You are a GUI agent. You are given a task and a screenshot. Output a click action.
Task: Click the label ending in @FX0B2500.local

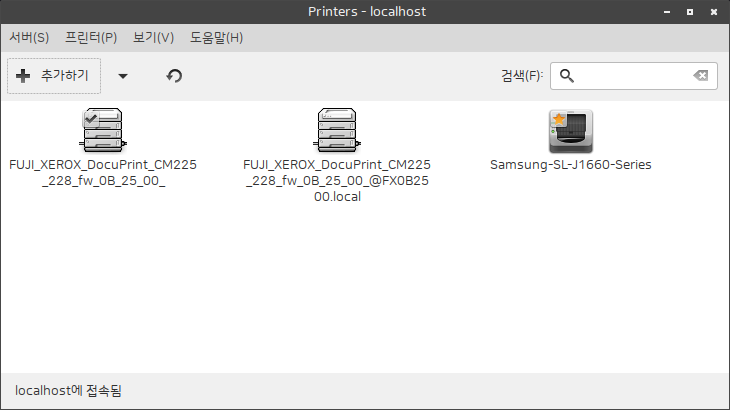(x=336, y=180)
